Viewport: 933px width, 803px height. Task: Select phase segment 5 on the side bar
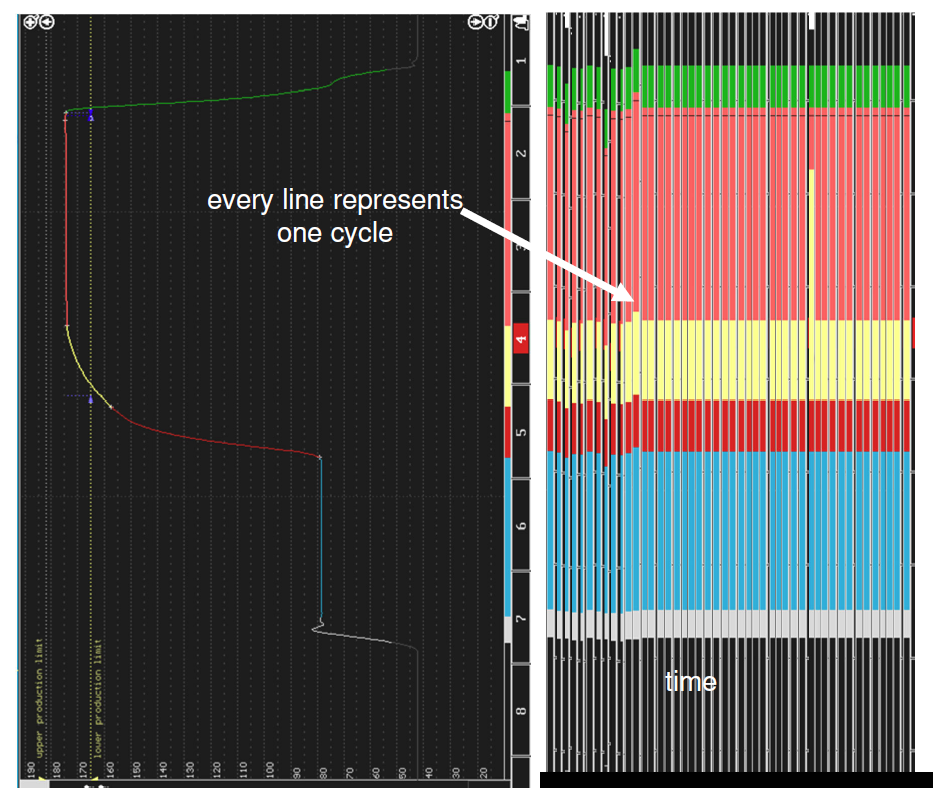pos(521,432)
